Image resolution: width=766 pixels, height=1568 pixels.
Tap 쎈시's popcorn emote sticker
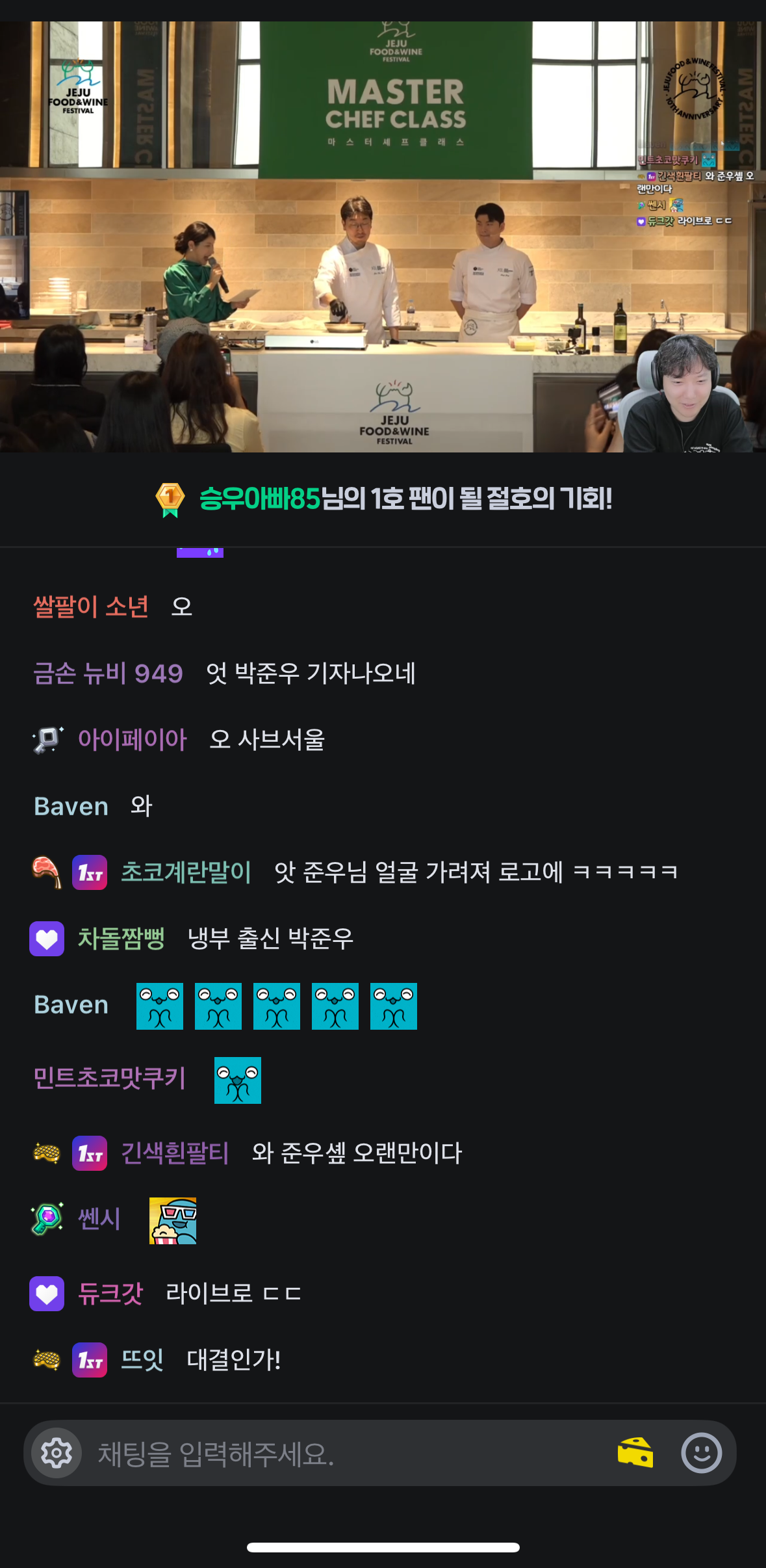click(x=173, y=1221)
